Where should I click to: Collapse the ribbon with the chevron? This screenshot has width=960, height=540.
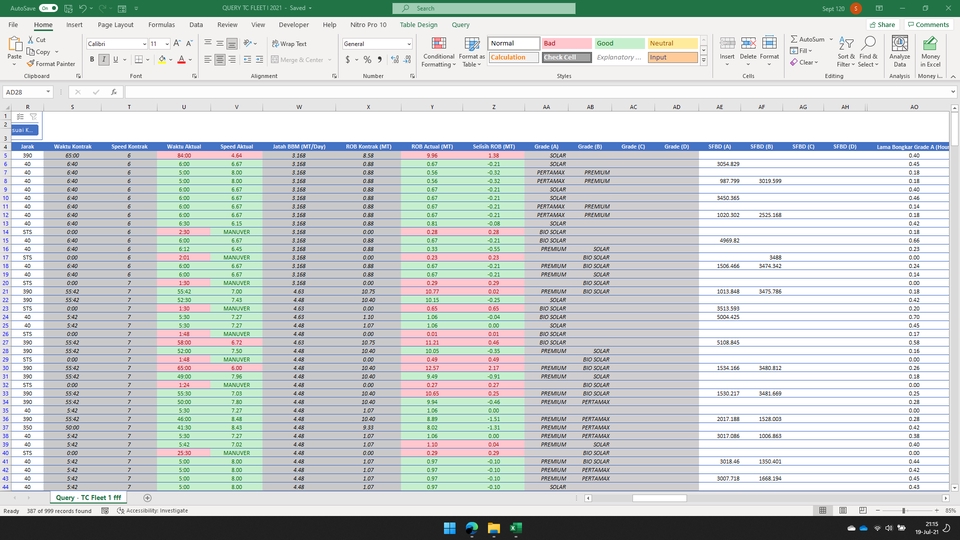pyautogui.click(x=953, y=77)
